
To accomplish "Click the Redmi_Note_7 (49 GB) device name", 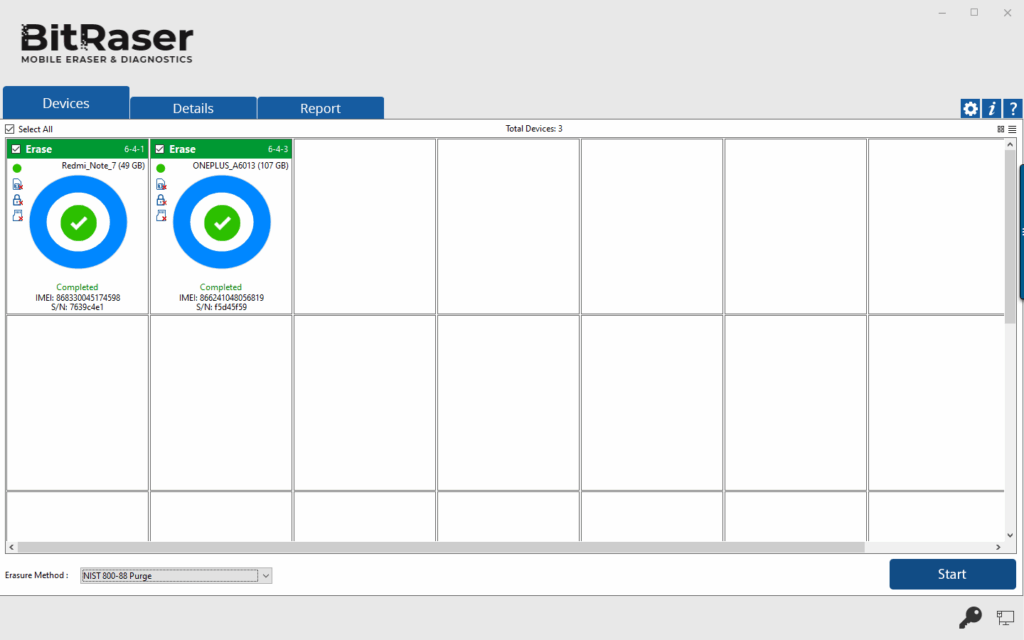I will [x=103, y=166].
